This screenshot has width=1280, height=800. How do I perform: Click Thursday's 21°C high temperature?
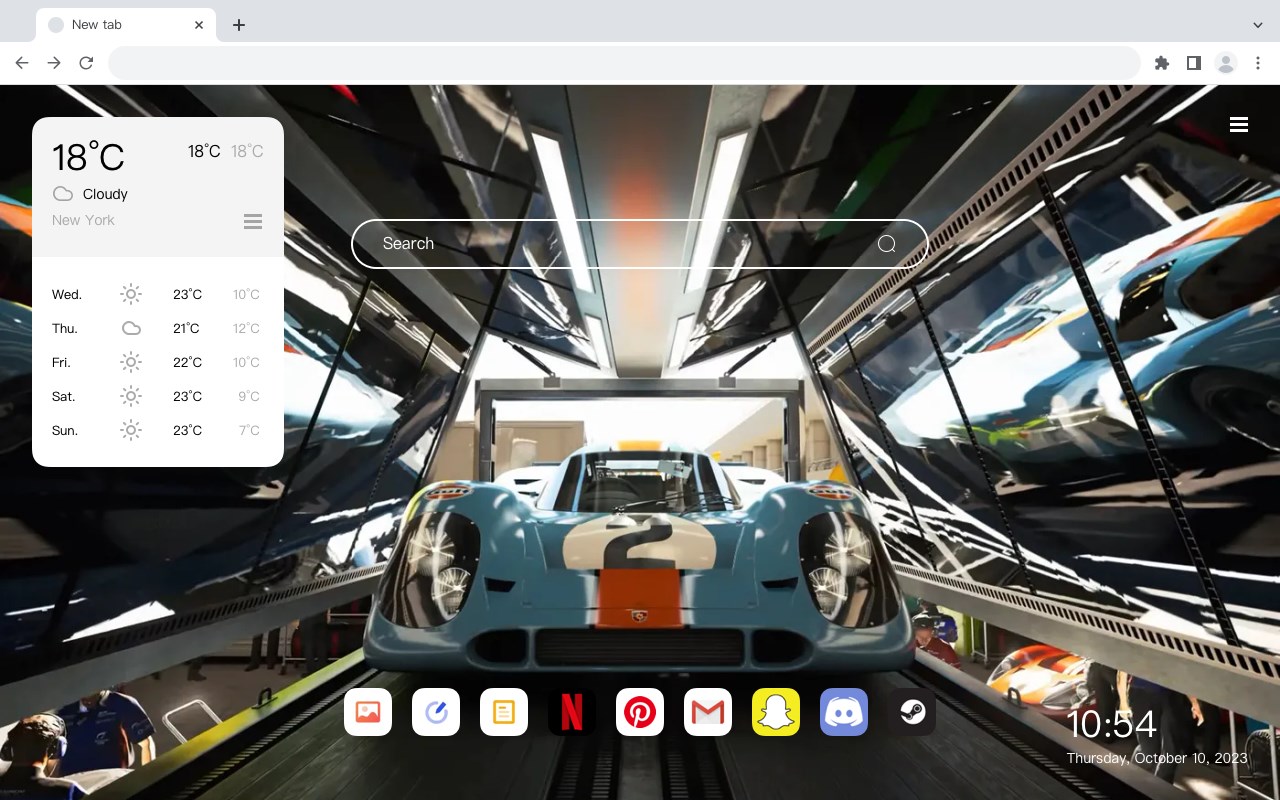[x=187, y=328]
